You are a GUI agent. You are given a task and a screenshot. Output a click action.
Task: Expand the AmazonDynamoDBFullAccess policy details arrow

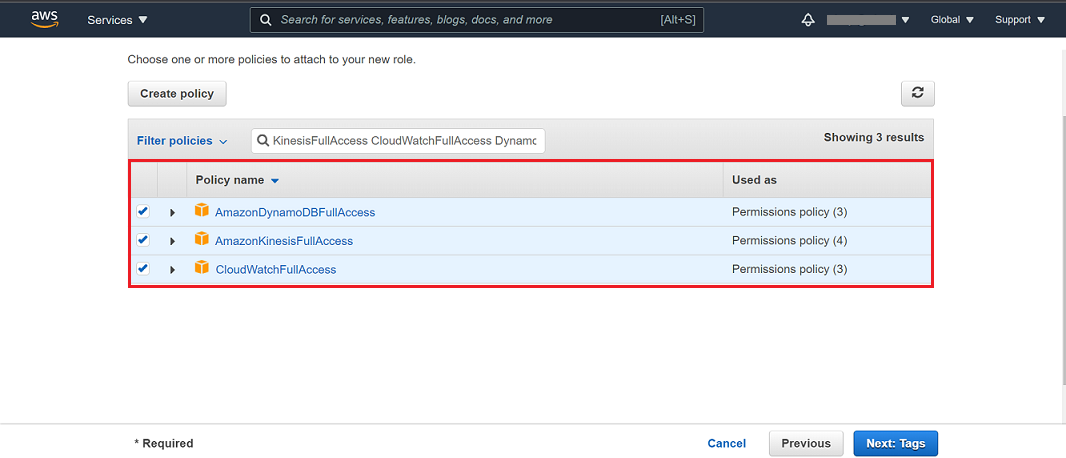[172, 213]
